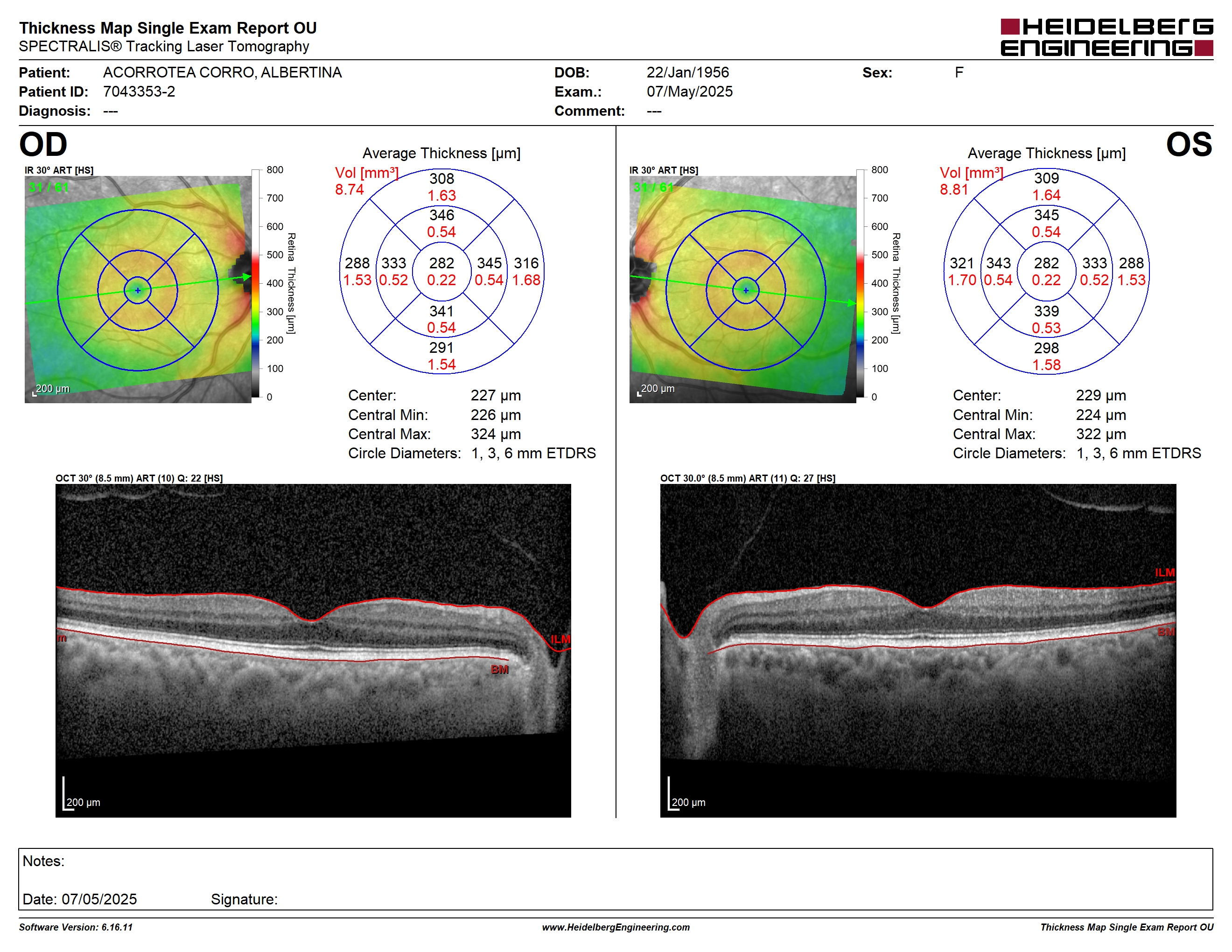The width and height of the screenshot is (1232, 952).
Task: Click 'SPECTRALIS® Tracking Laser Tomography' subtitle
Action: [x=164, y=46]
